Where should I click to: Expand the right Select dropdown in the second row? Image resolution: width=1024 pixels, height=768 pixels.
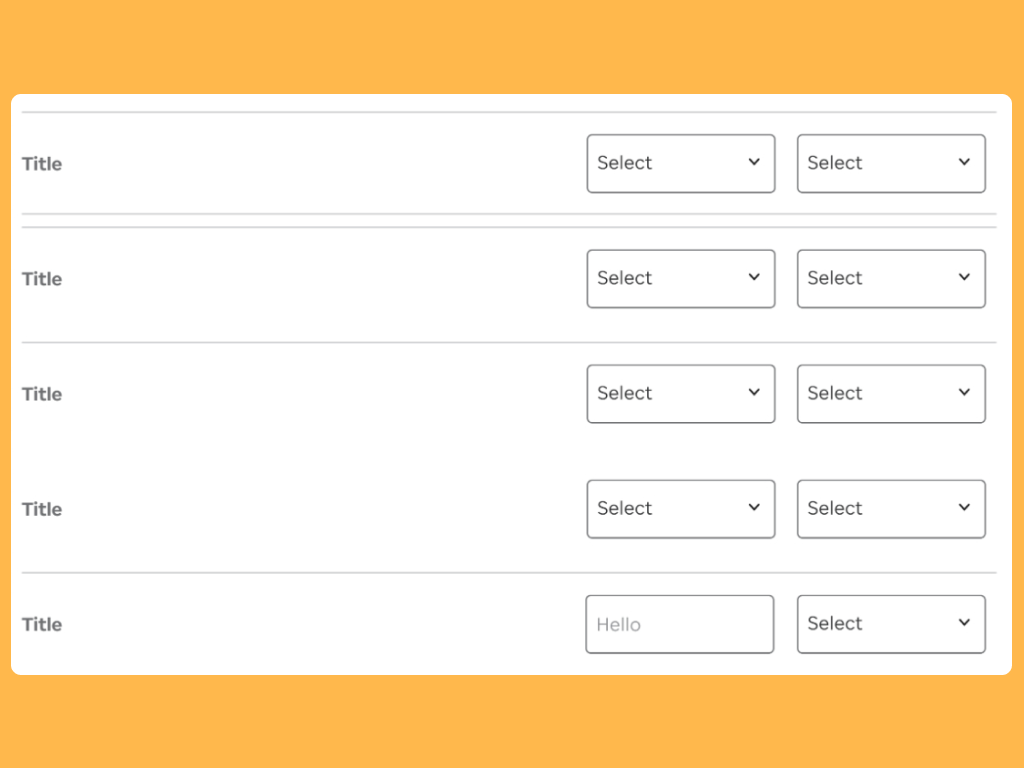click(890, 278)
